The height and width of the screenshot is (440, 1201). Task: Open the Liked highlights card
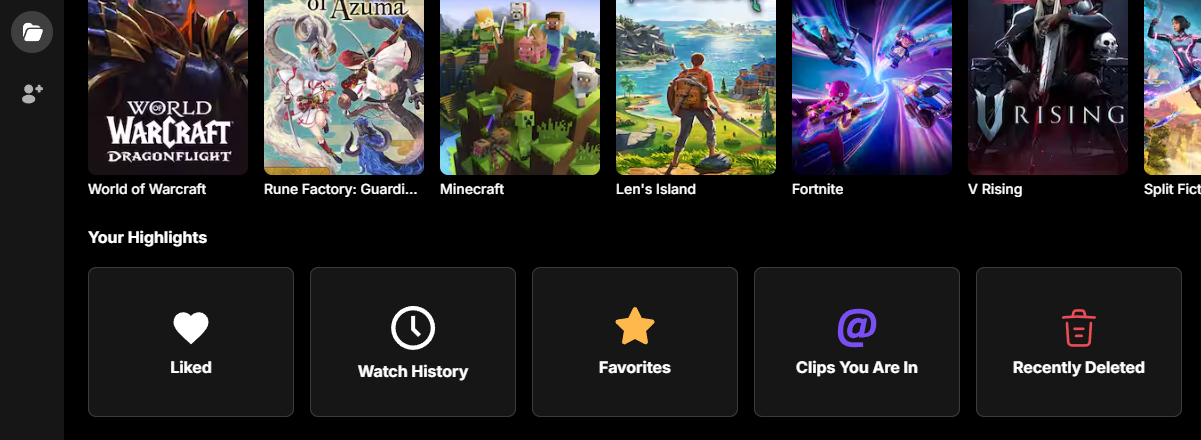(191, 342)
